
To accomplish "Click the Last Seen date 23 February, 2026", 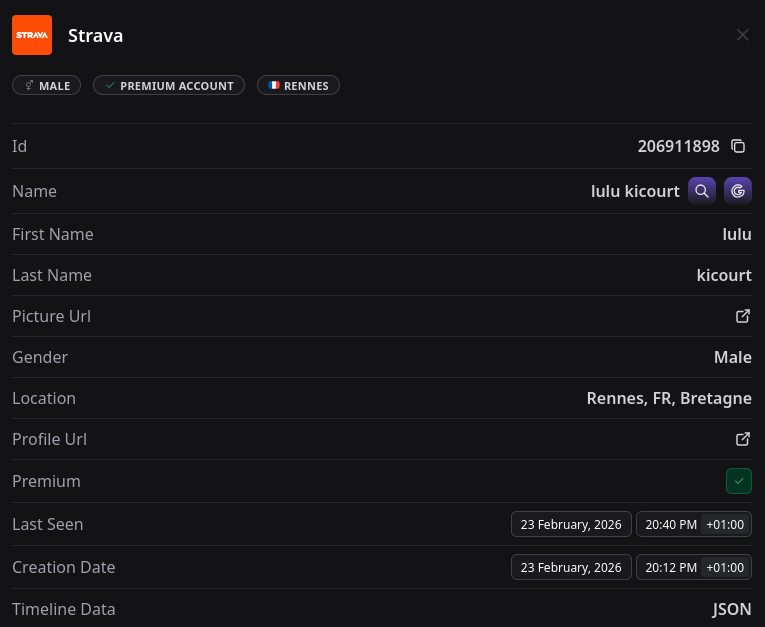I will point(571,524).
